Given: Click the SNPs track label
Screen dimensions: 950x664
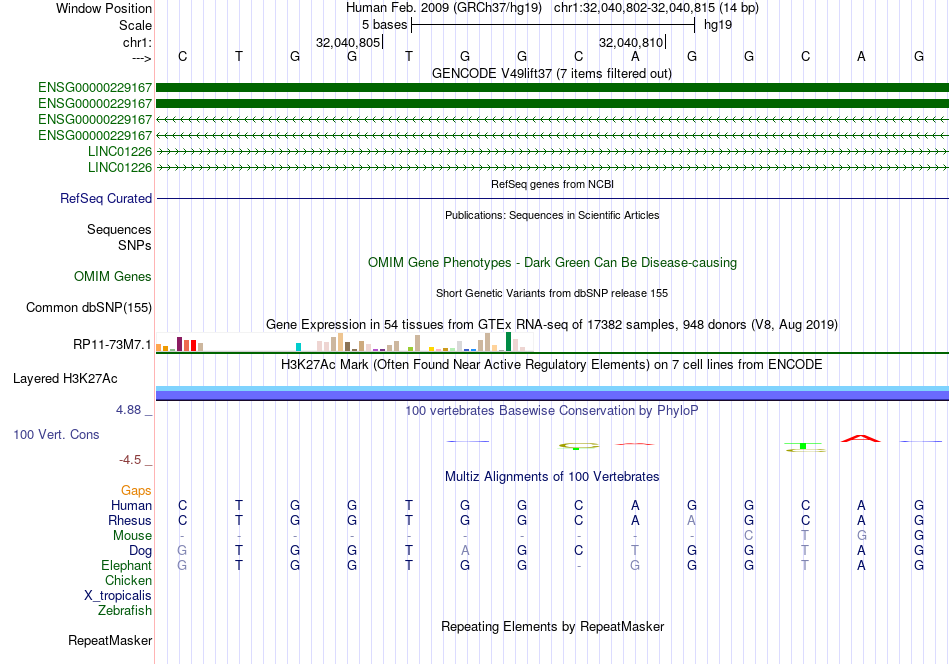Looking at the screenshot, I should click(x=135, y=245).
